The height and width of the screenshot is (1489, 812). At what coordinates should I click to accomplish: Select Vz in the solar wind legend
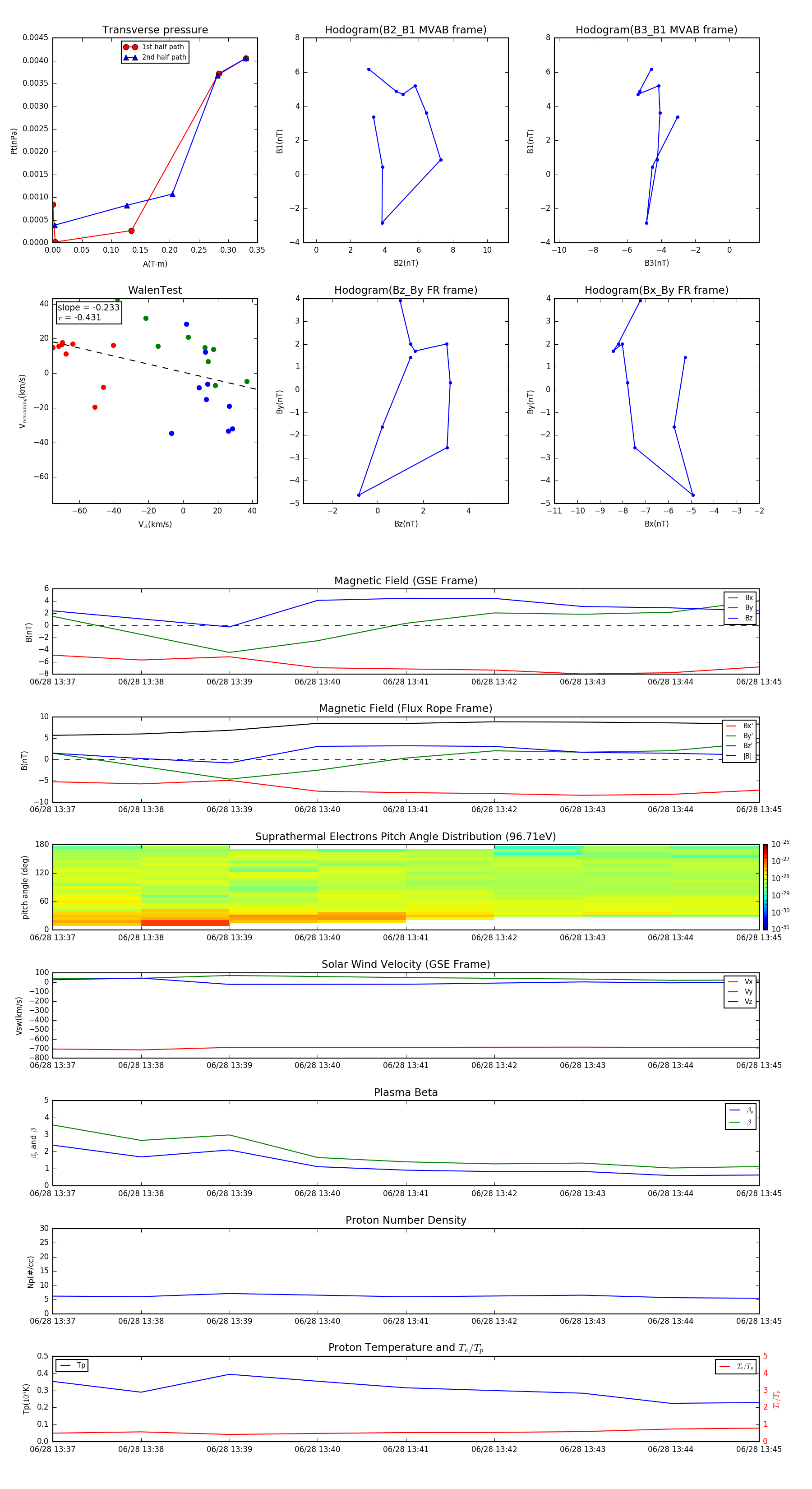(741, 1002)
